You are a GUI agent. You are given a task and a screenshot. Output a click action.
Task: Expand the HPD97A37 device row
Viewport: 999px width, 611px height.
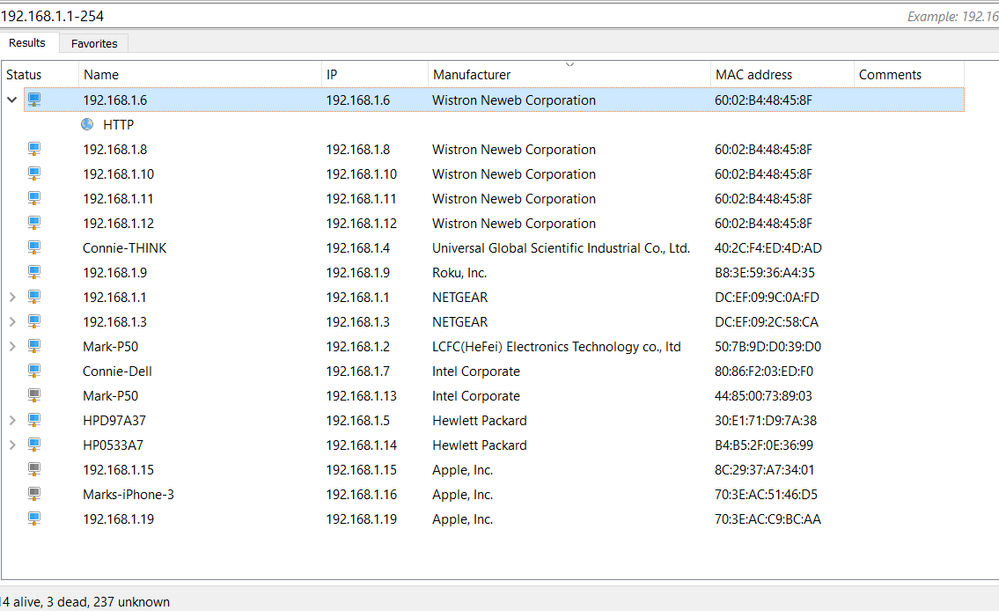coord(12,421)
